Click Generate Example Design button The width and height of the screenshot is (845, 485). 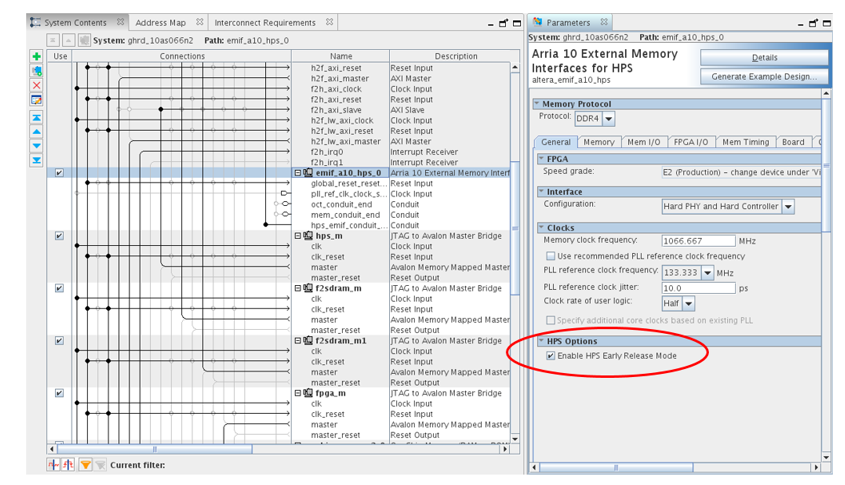[764, 77]
